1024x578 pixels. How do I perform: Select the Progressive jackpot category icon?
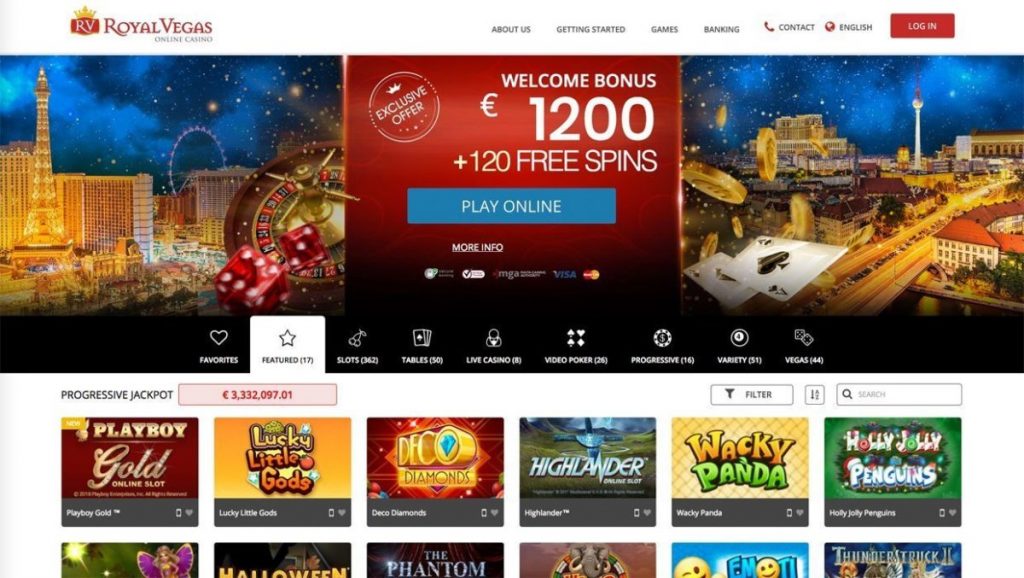coord(662,338)
